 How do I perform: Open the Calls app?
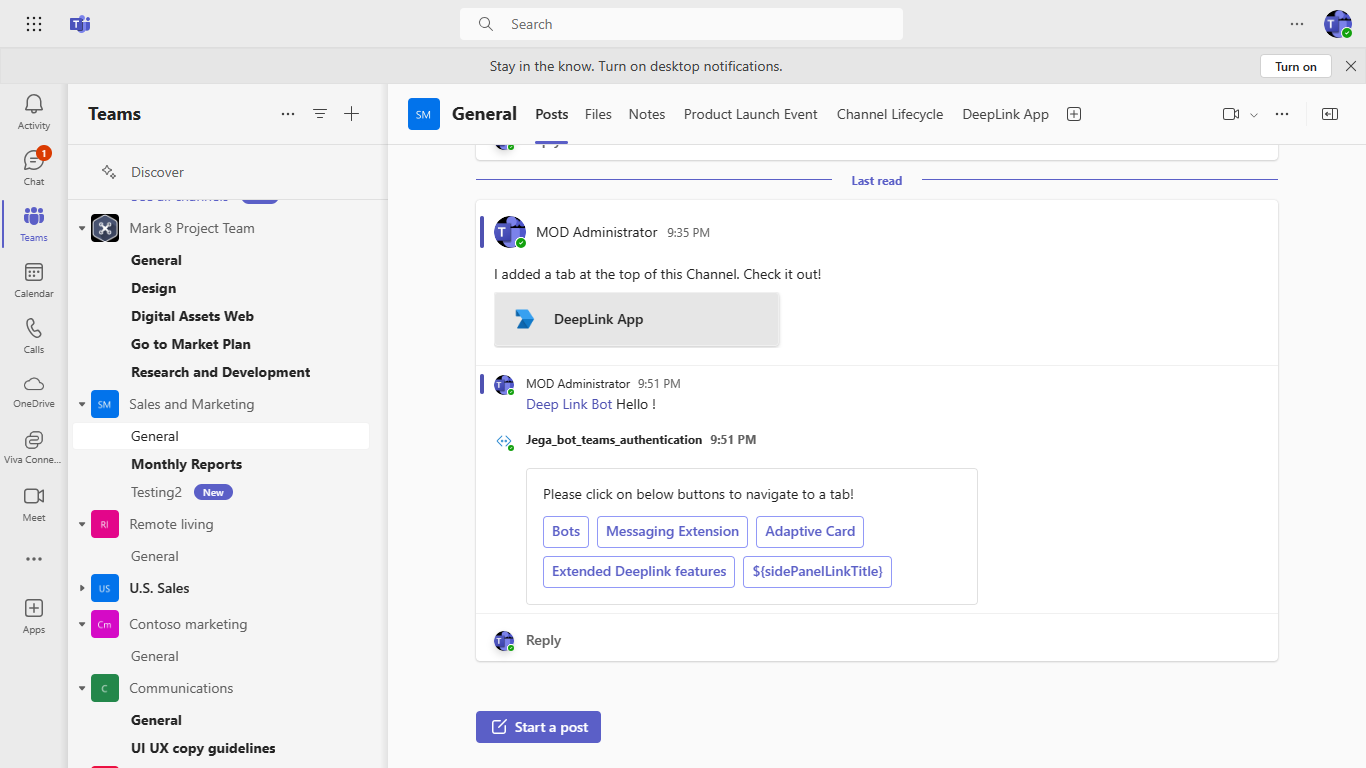pos(34,336)
